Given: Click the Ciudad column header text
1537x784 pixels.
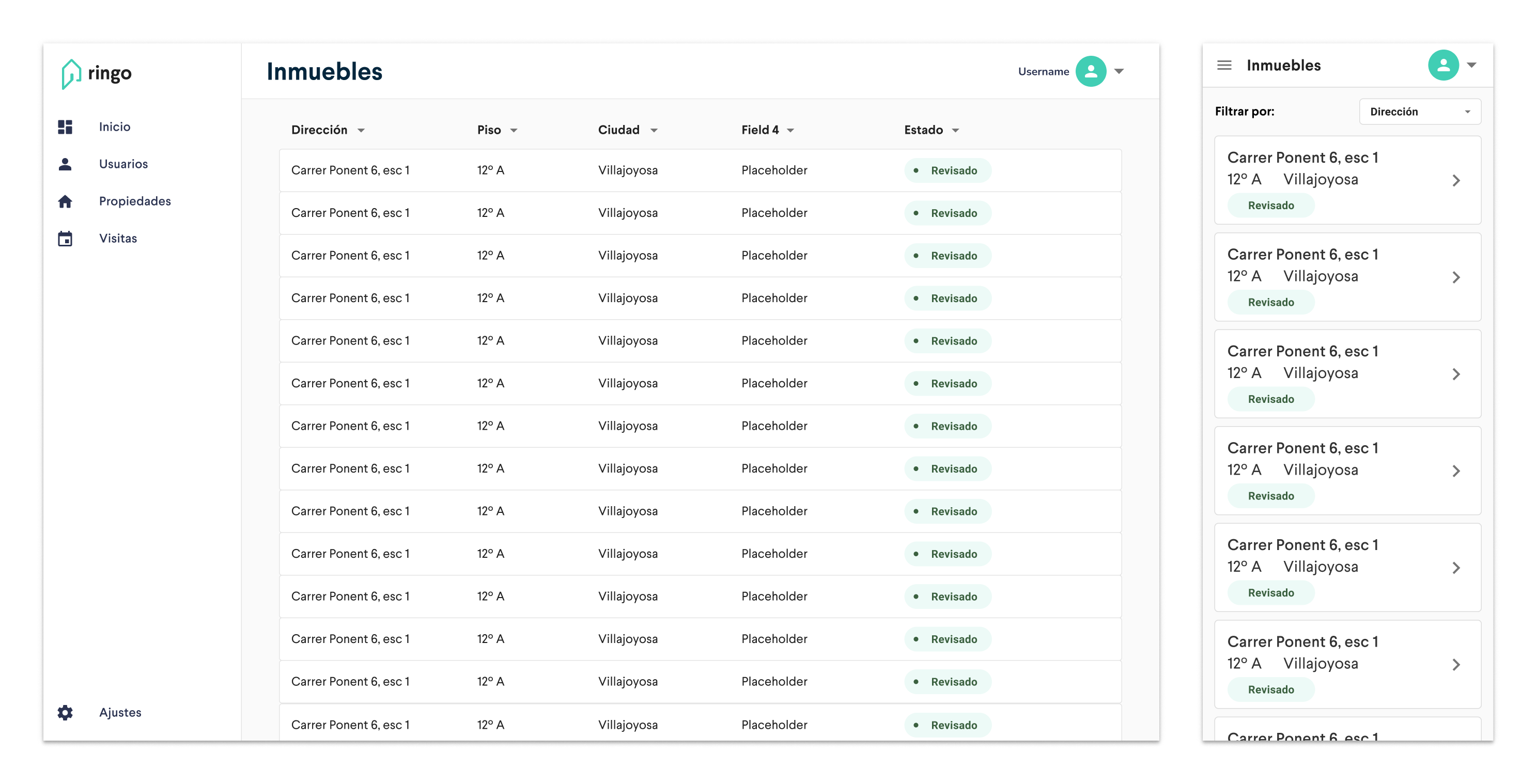Looking at the screenshot, I should [619, 130].
